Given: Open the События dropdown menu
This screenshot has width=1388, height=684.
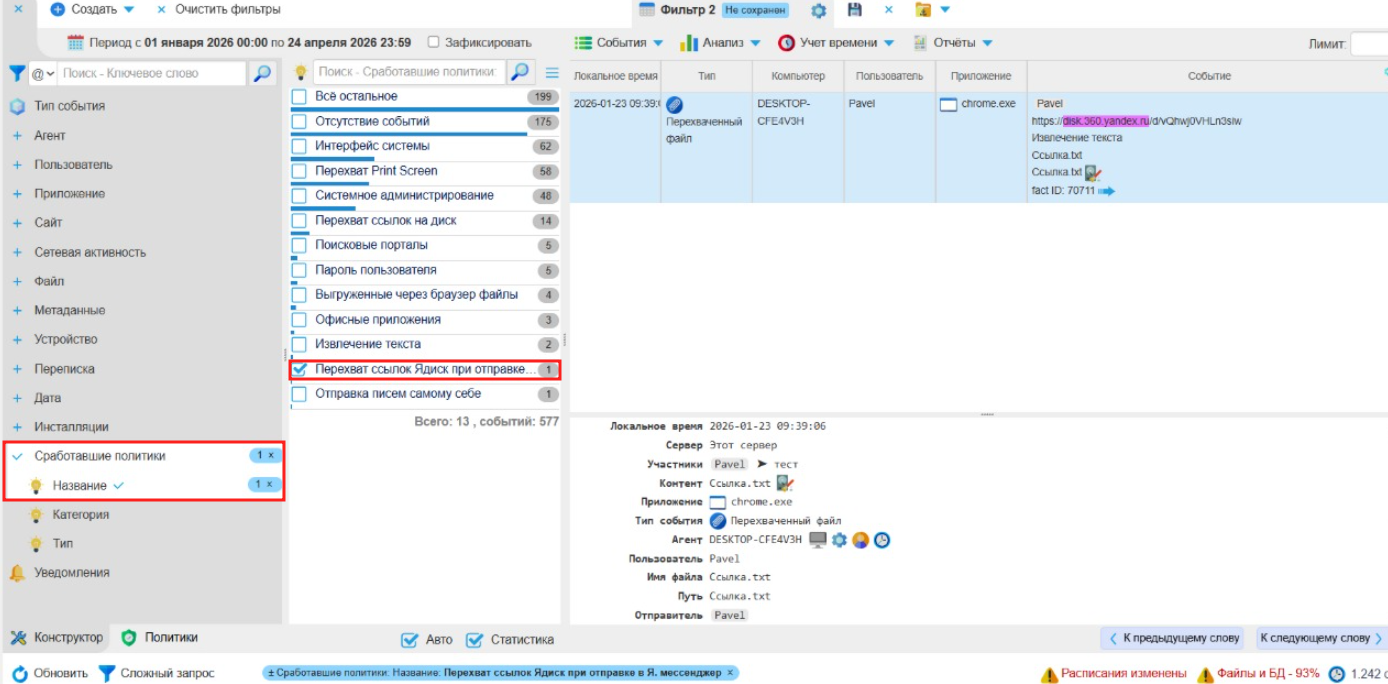Looking at the screenshot, I should coord(619,43).
